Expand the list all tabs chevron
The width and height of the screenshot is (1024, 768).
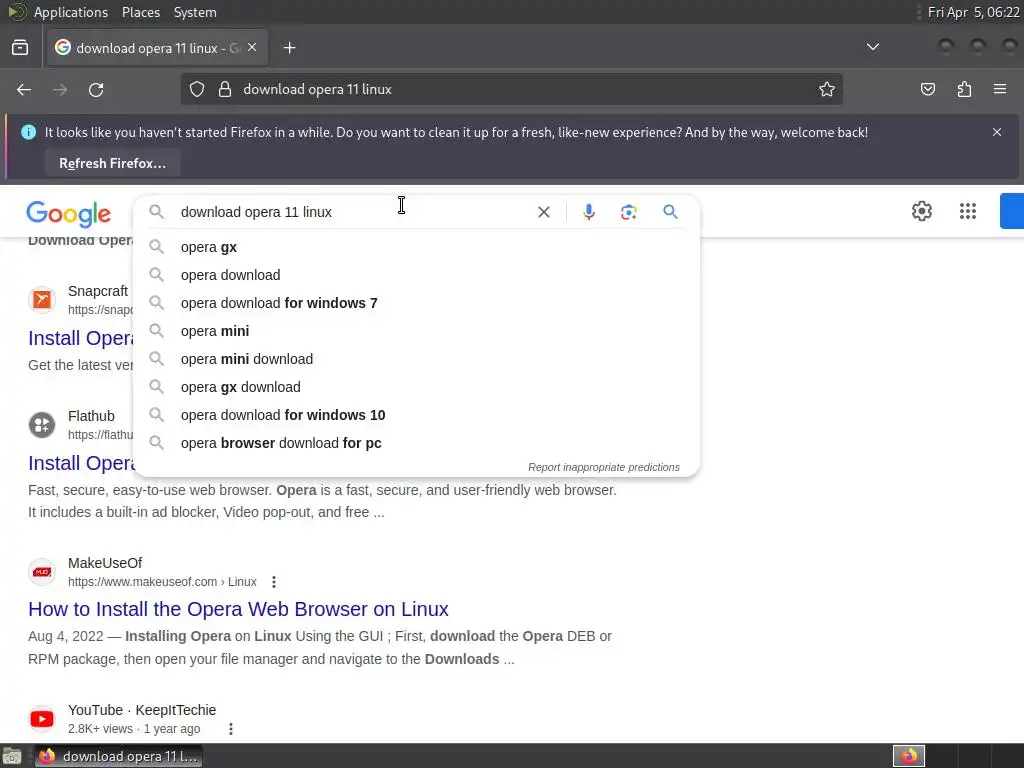872,47
